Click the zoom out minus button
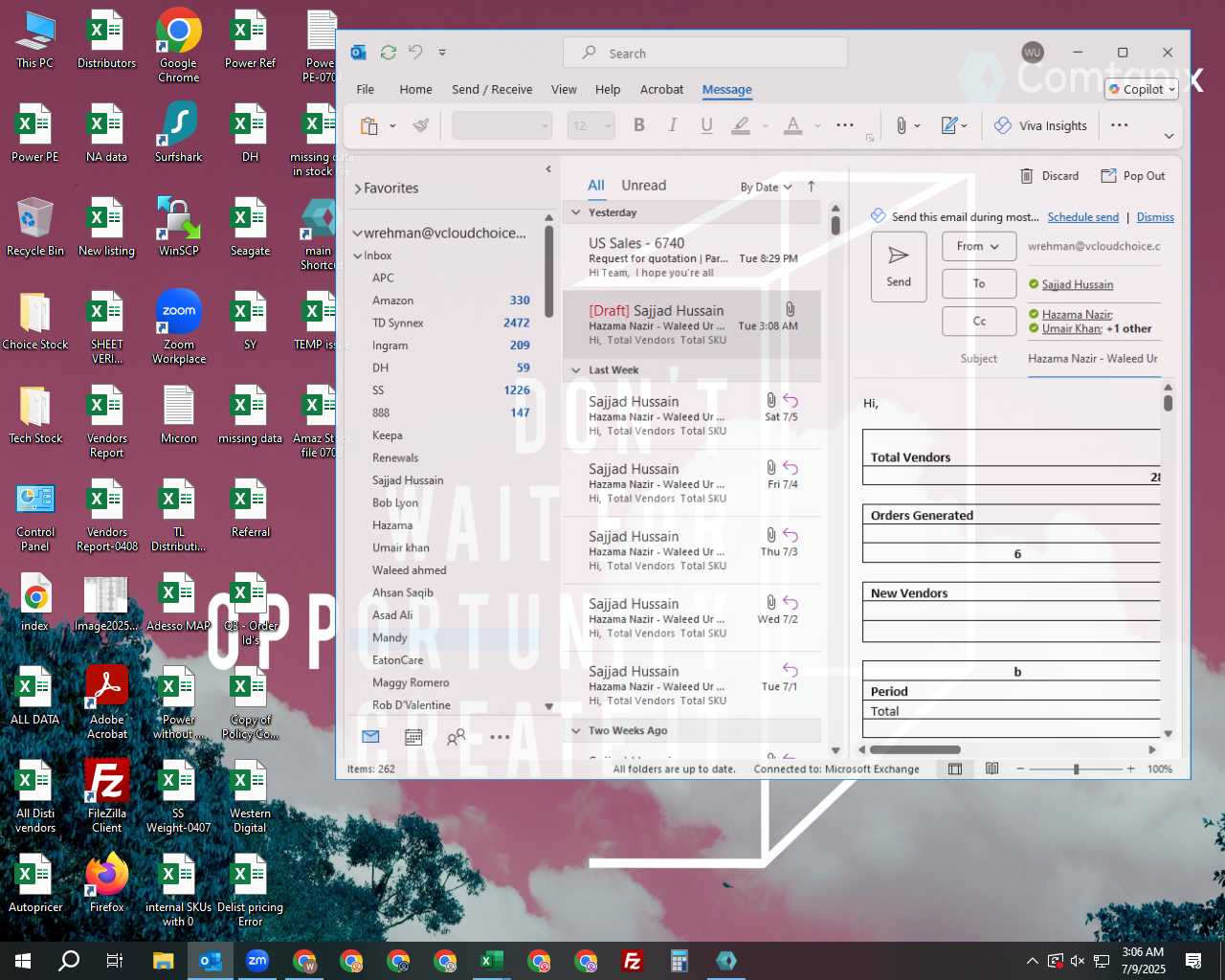Viewport: 1225px width, 980px height. pyautogui.click(x=1020, y=768)
